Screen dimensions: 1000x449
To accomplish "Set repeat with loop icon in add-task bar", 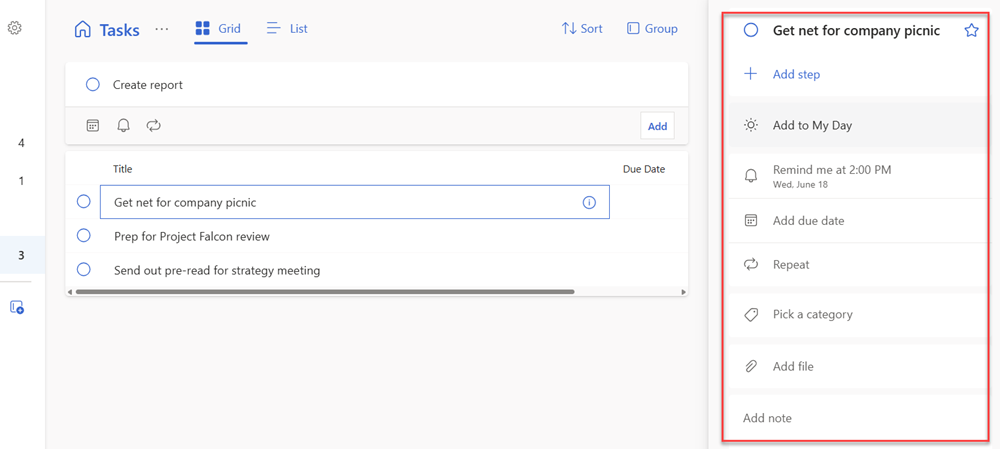I will [x=153, y=125].
